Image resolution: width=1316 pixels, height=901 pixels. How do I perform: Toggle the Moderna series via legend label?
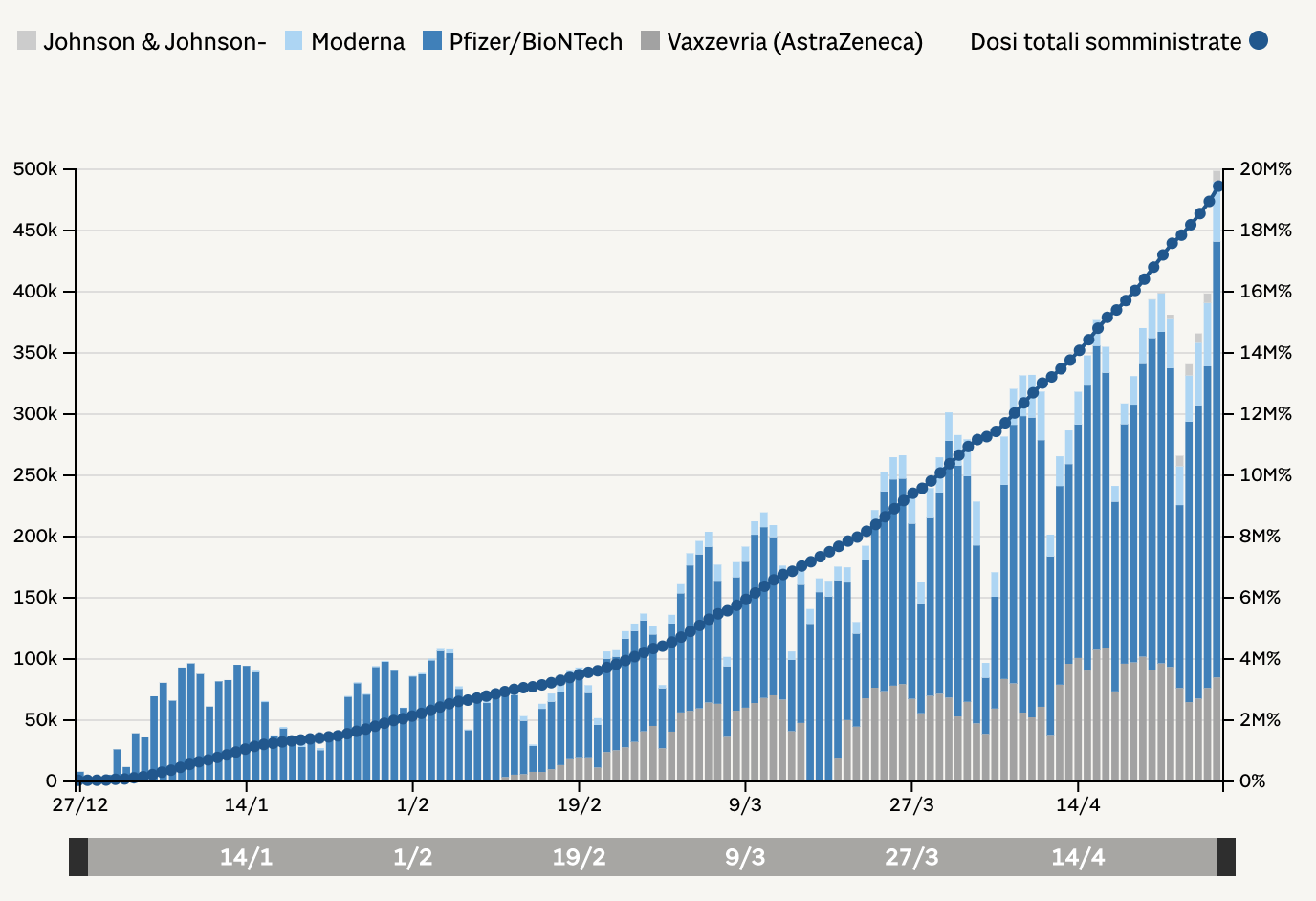(x=358, y=42)
